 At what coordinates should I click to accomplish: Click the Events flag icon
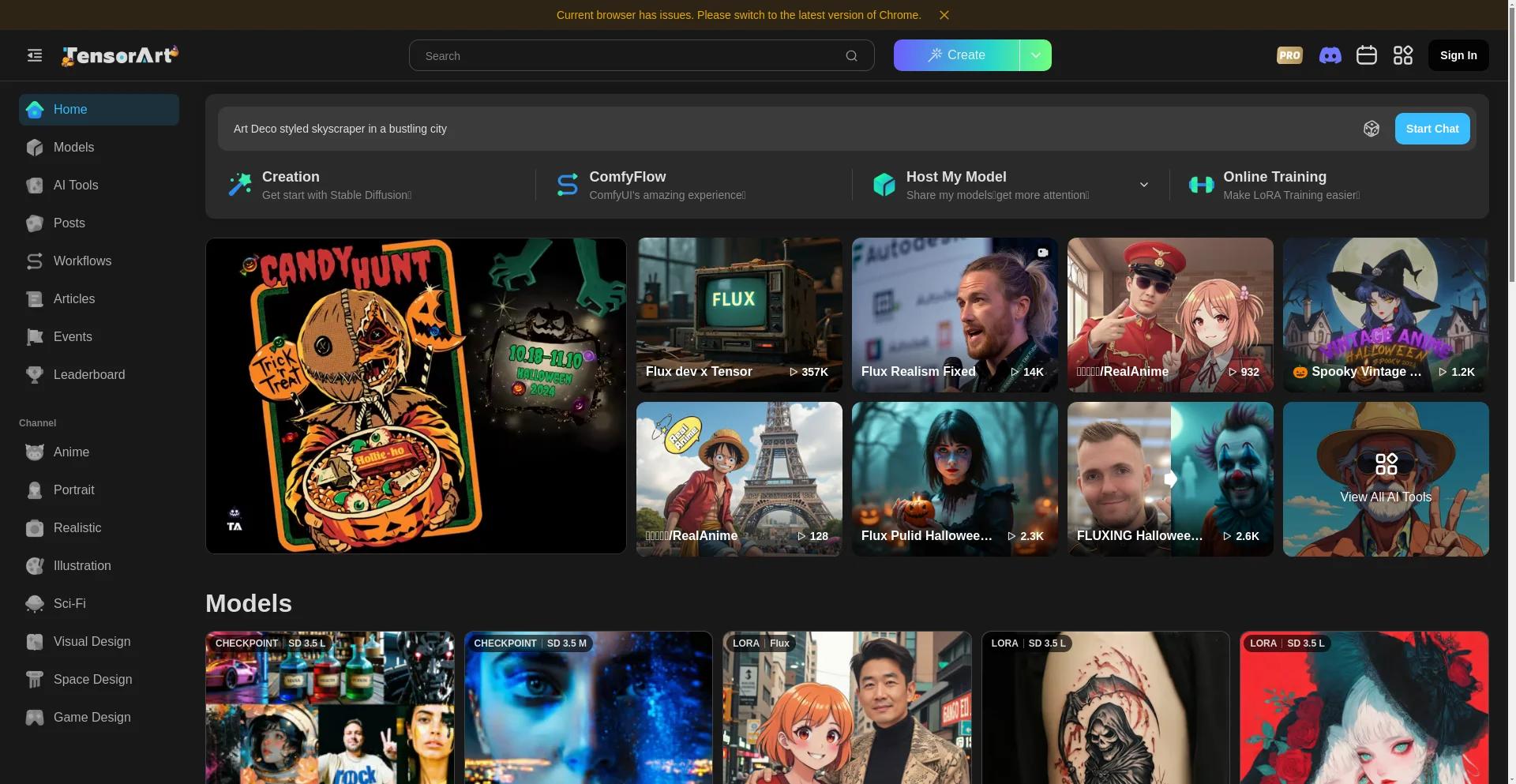coord(35,337)
